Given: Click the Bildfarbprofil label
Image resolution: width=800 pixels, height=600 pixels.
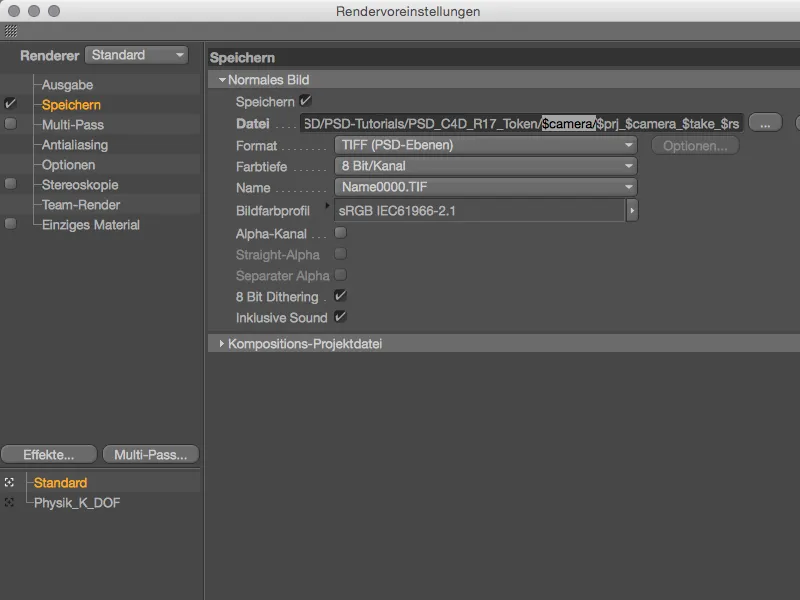Looking at the screenshot, I should [272, 211].
